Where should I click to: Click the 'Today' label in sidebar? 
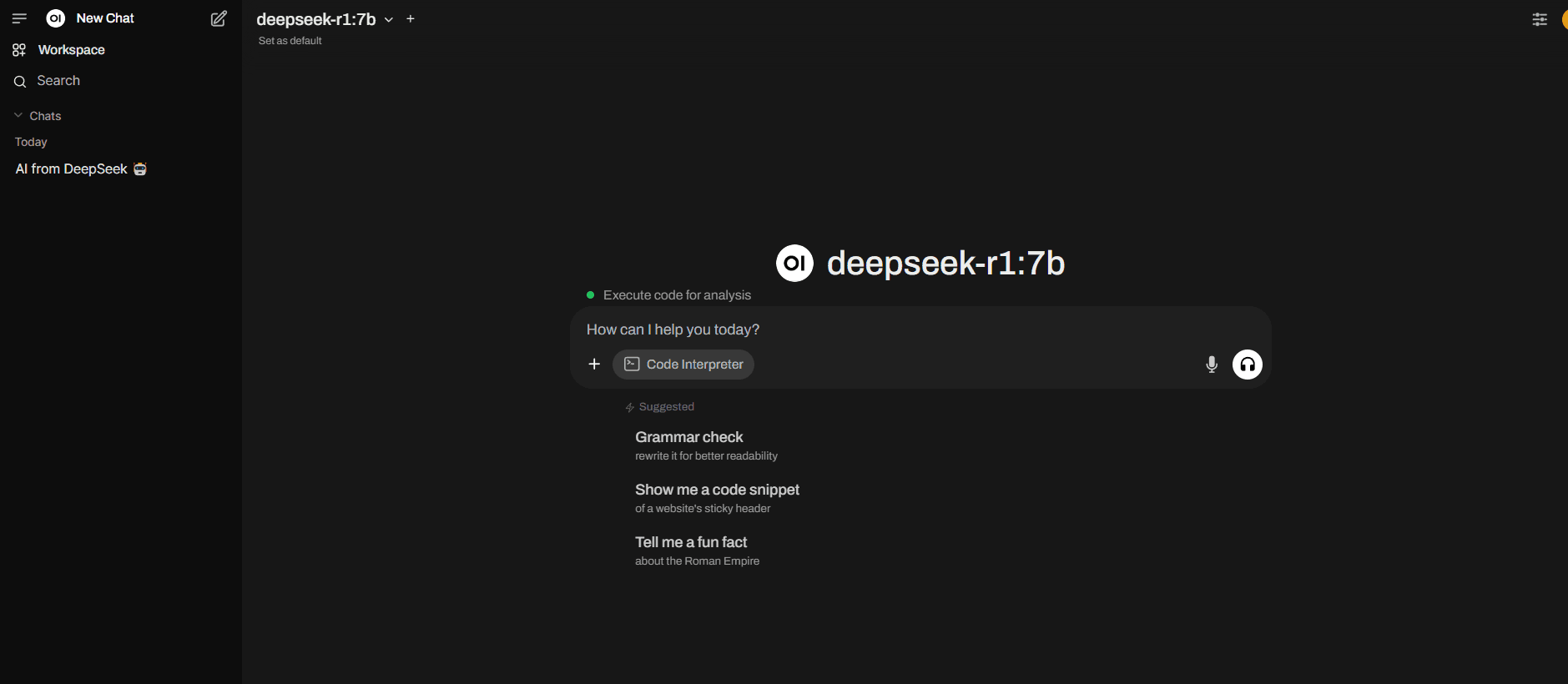(x=31, y=142)
